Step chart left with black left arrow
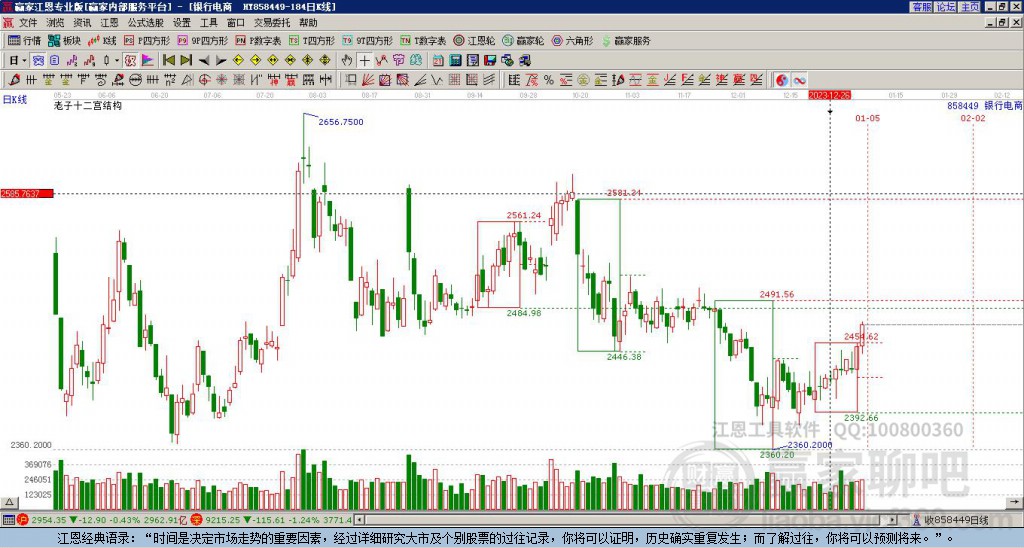The image size is (1024, 548). 203,61
